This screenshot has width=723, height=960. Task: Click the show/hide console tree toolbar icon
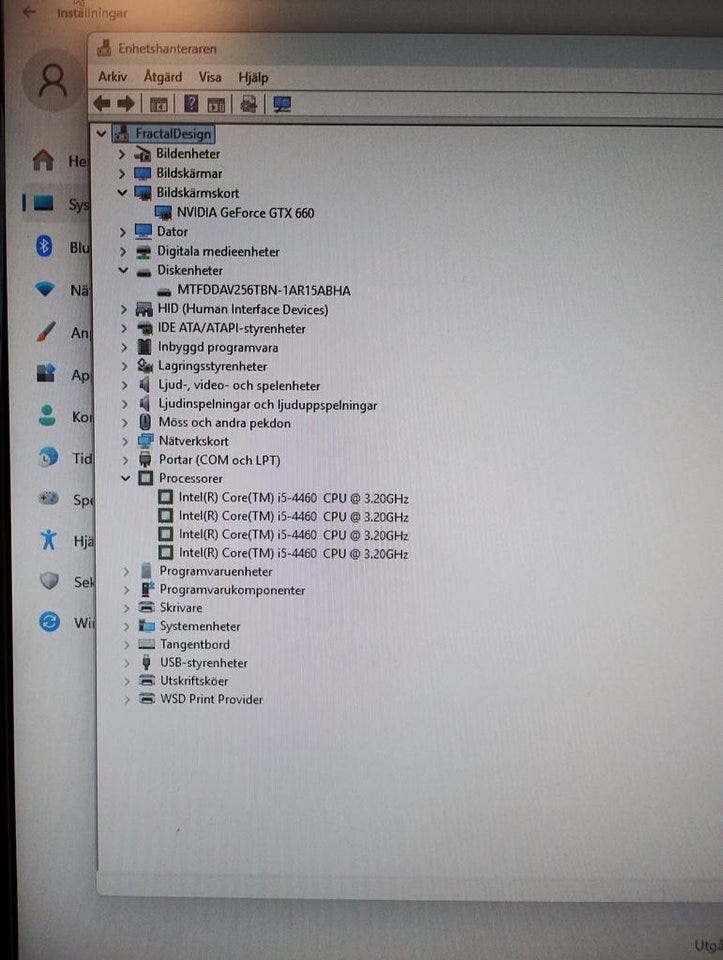pos(159,105)
